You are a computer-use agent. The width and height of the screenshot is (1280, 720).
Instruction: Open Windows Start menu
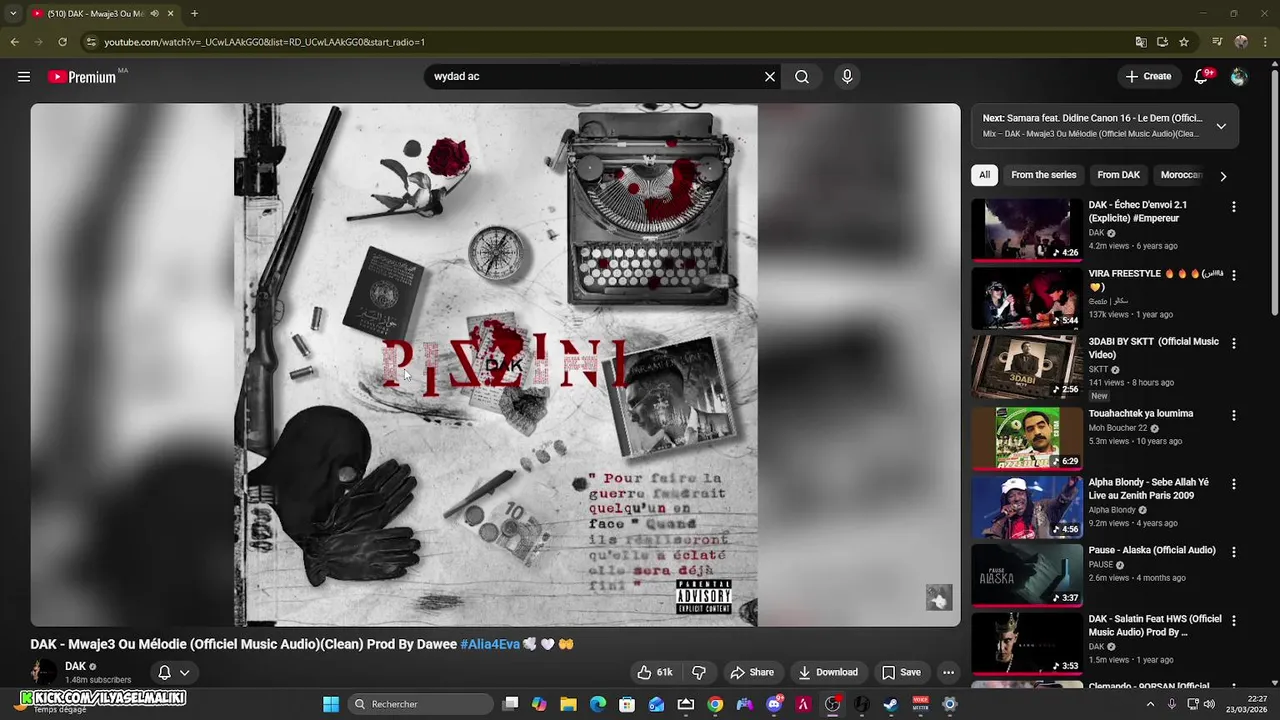pyautogui.click(x=331, y=704)
